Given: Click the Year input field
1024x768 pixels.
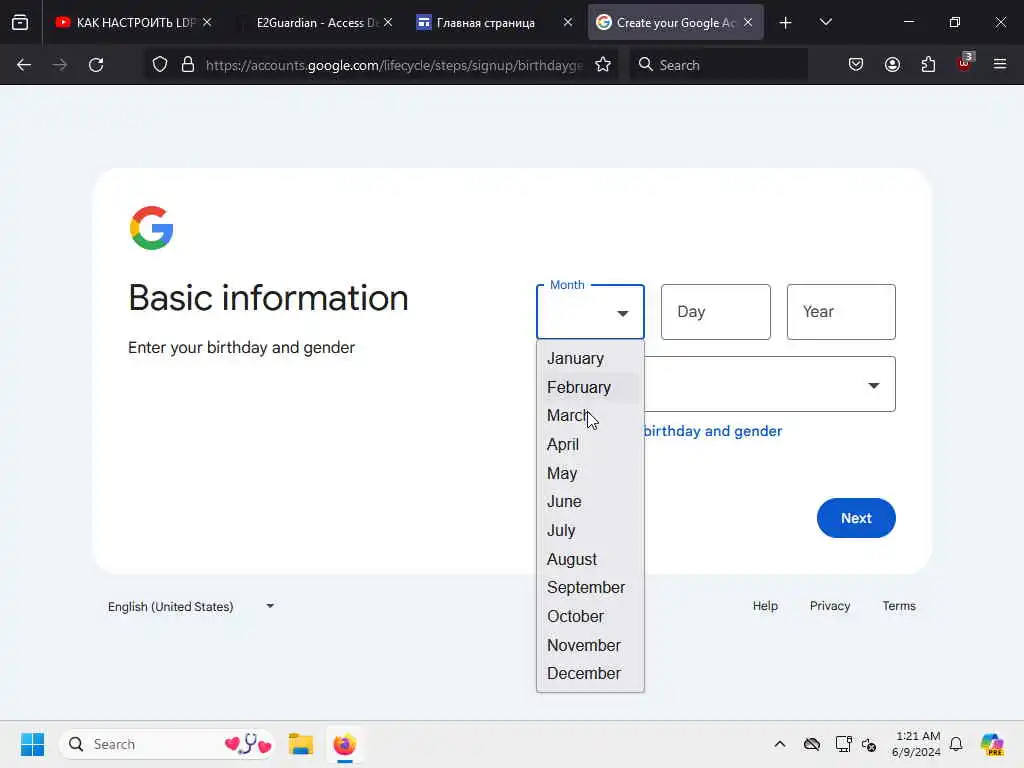Looking at the screenshot, I should 841,312.
